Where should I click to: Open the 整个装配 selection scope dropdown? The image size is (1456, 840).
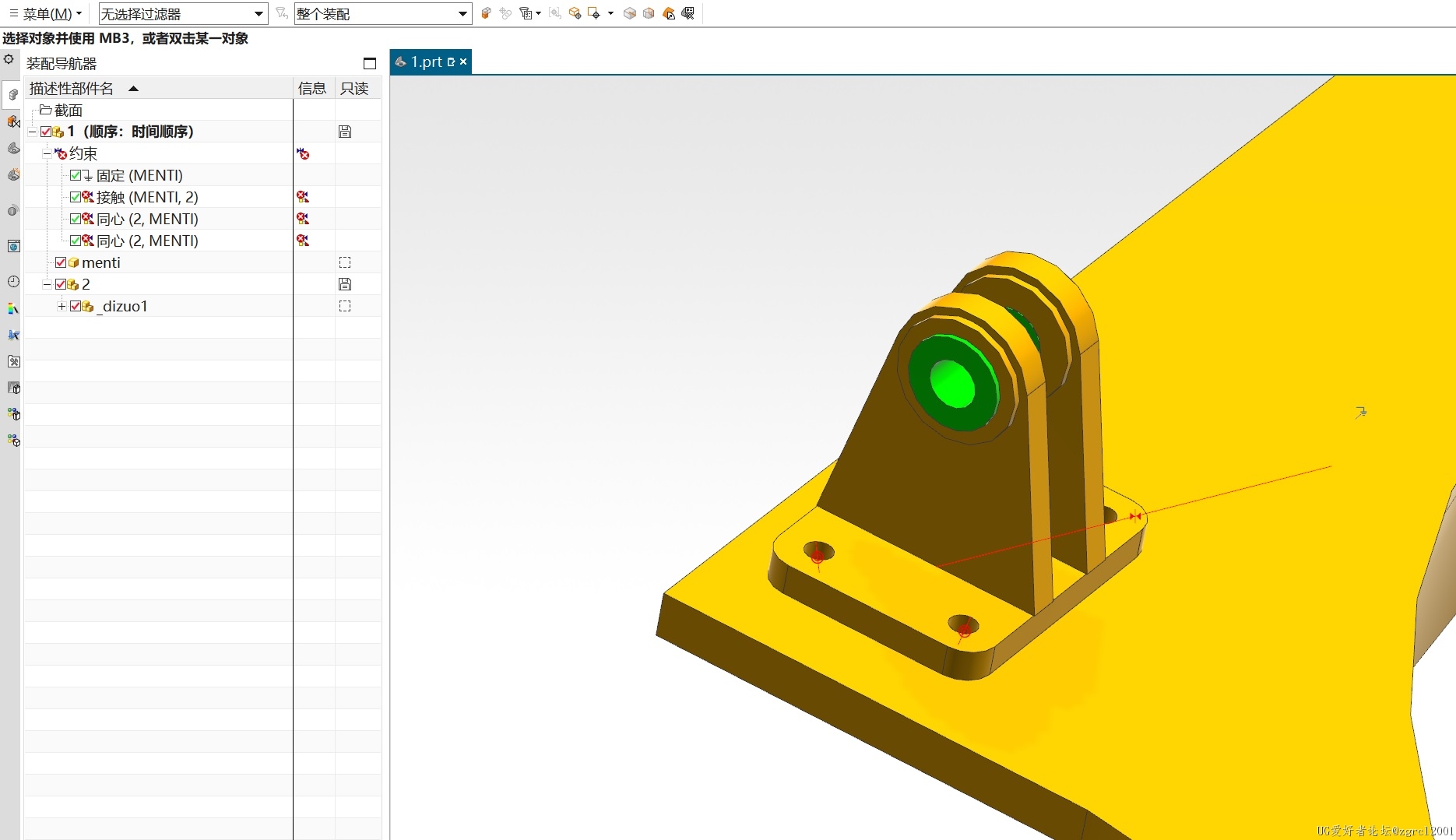(383, 13)
